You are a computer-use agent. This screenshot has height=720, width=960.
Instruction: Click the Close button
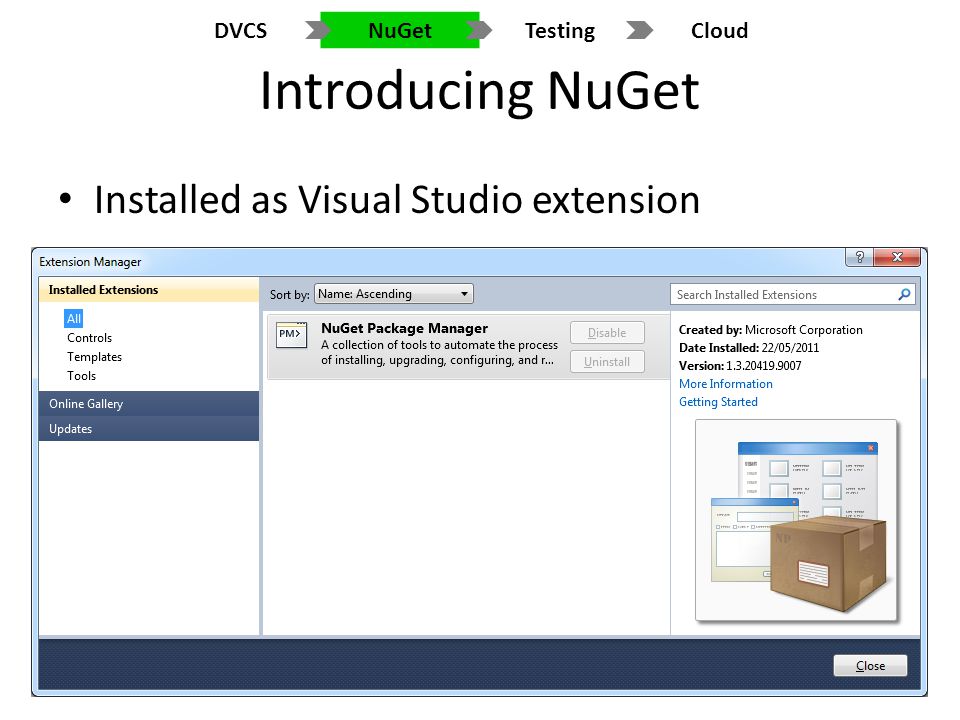click(870, 666)
